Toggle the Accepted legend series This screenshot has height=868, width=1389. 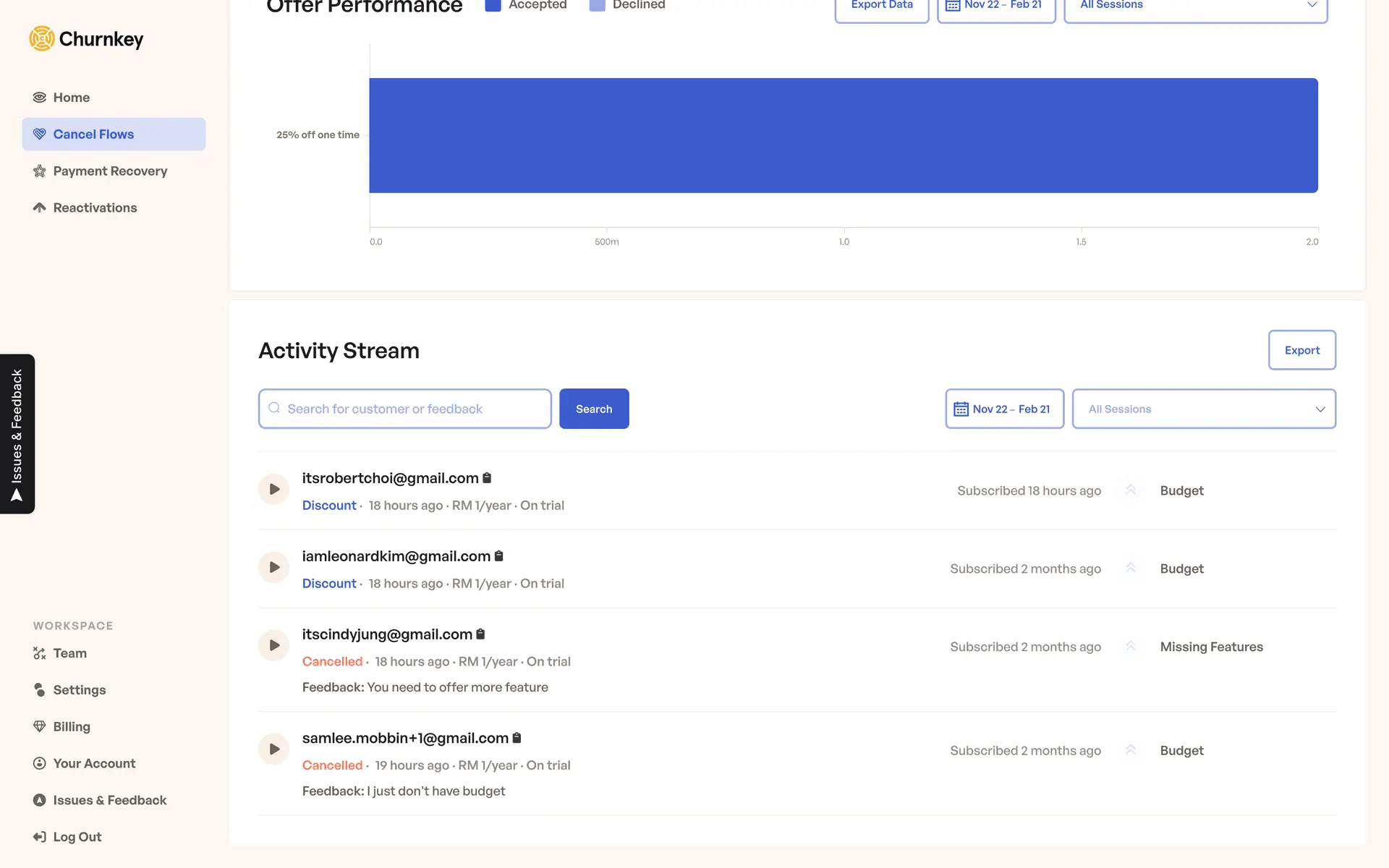pyautogui.click(x=526, y=5)
